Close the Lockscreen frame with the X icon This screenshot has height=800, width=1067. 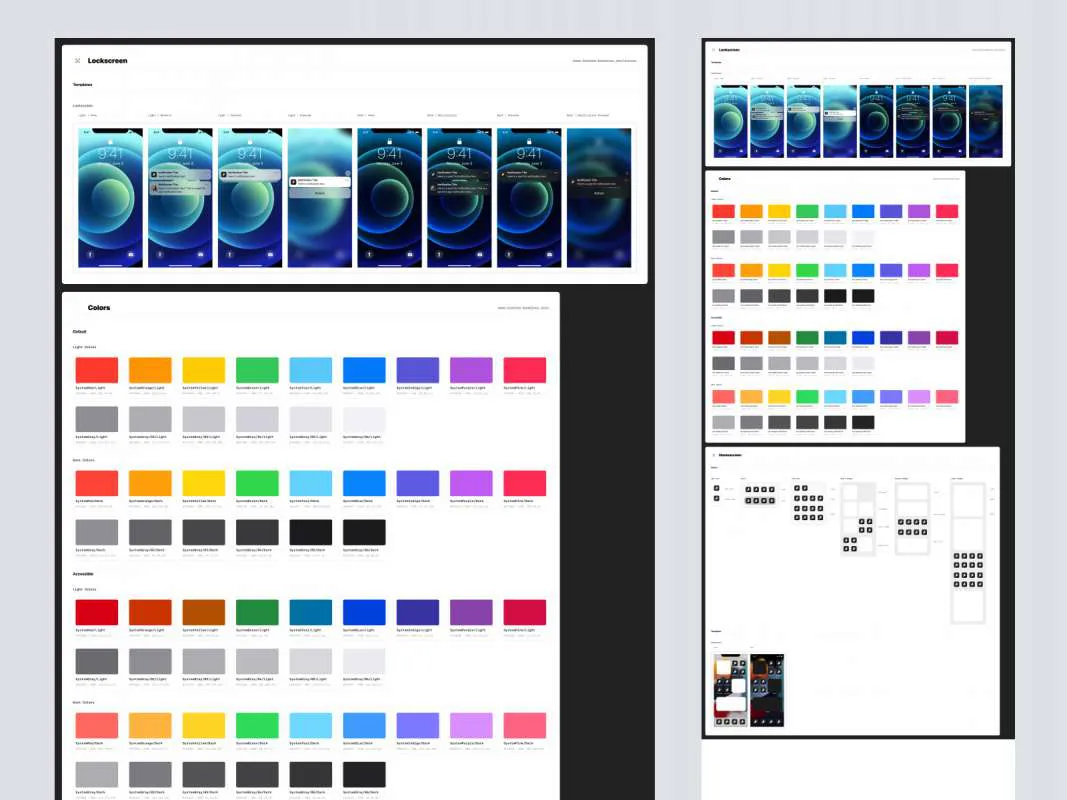coord(77,60)
